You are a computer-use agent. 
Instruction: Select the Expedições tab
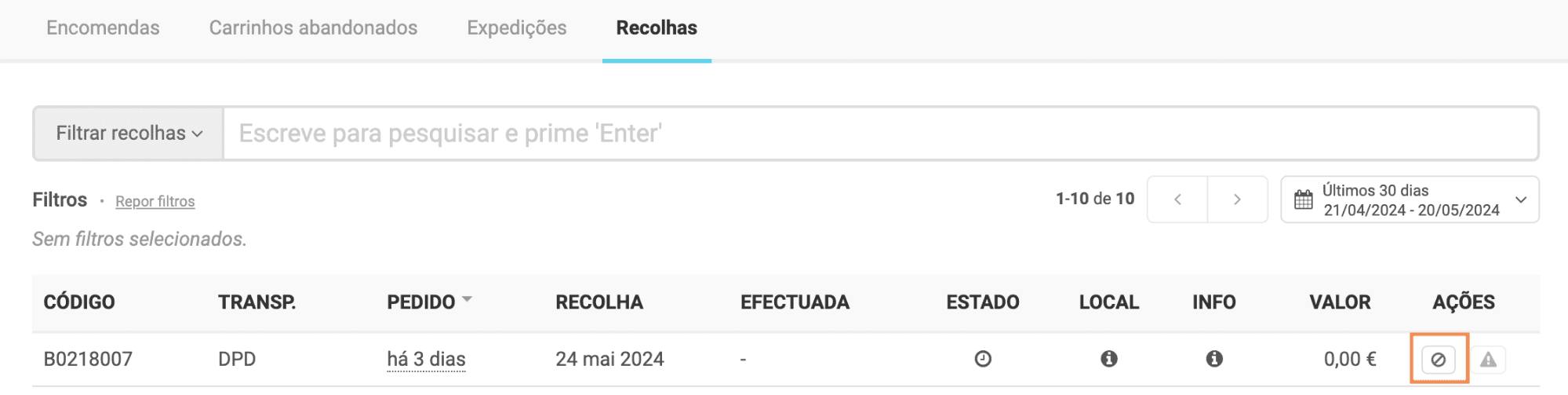click(x=517, y=28)
